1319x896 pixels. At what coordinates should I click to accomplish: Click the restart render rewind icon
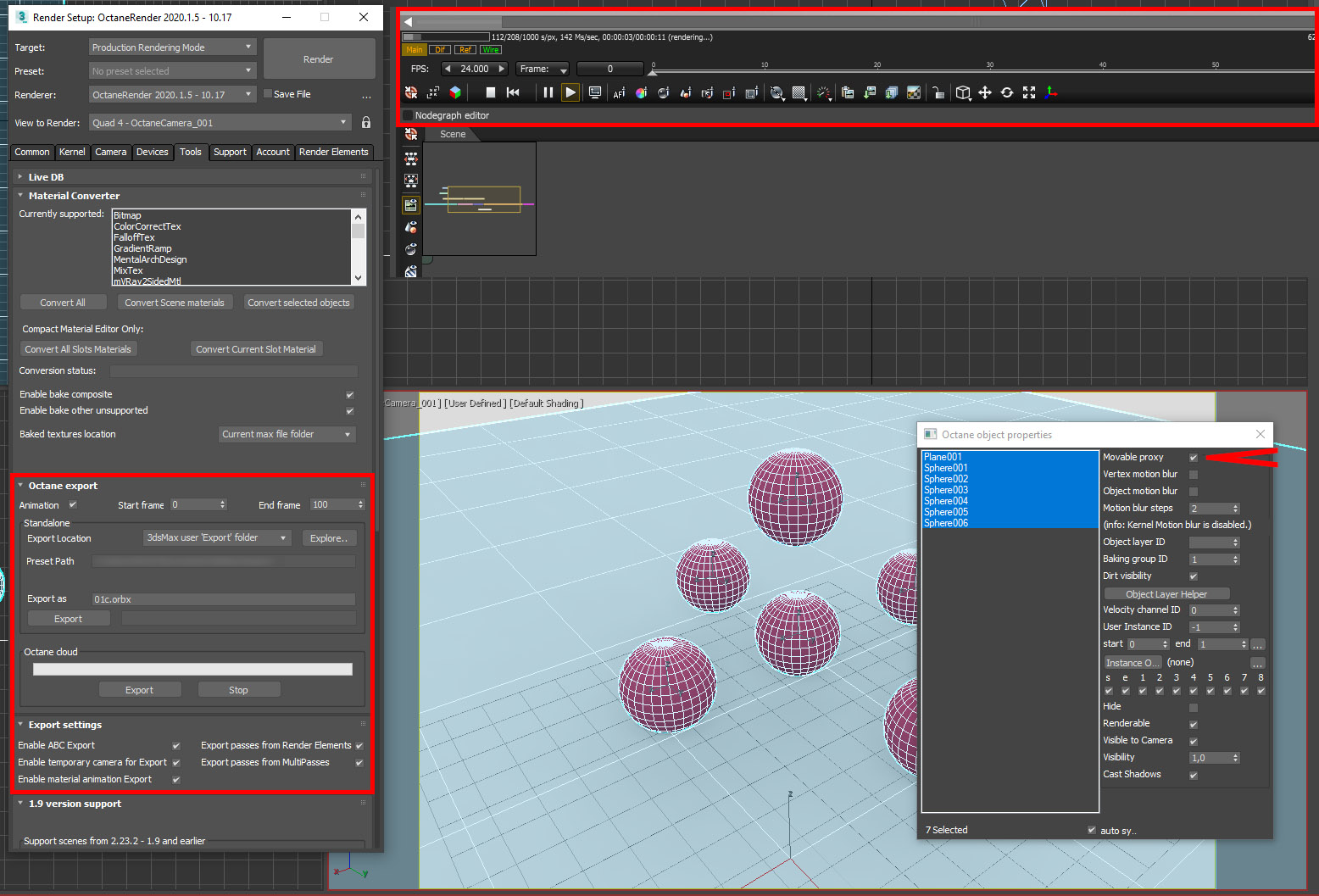click(513, 92)
